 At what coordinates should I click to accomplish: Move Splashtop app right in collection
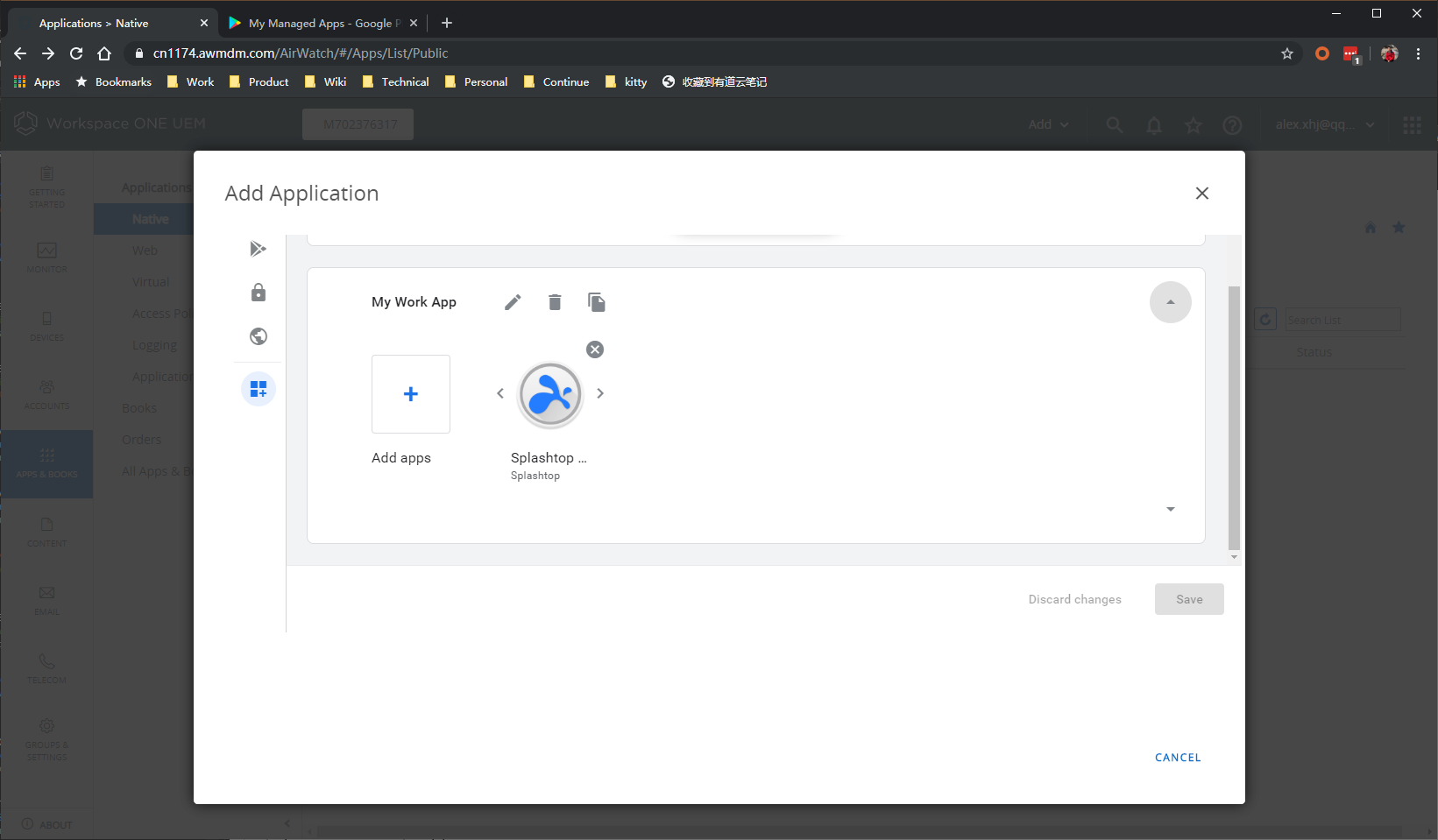point(600,393)
